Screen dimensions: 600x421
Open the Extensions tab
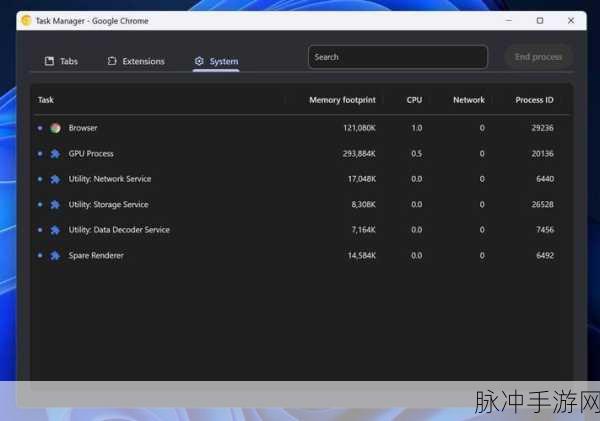click(136, 61)
